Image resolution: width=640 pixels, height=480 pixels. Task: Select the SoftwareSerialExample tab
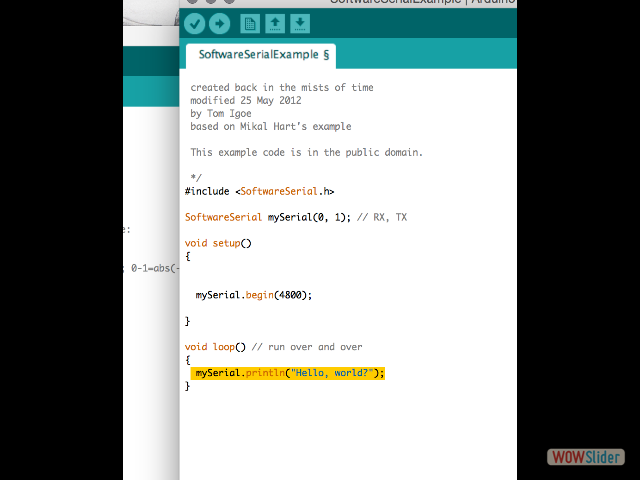(261, 56)
